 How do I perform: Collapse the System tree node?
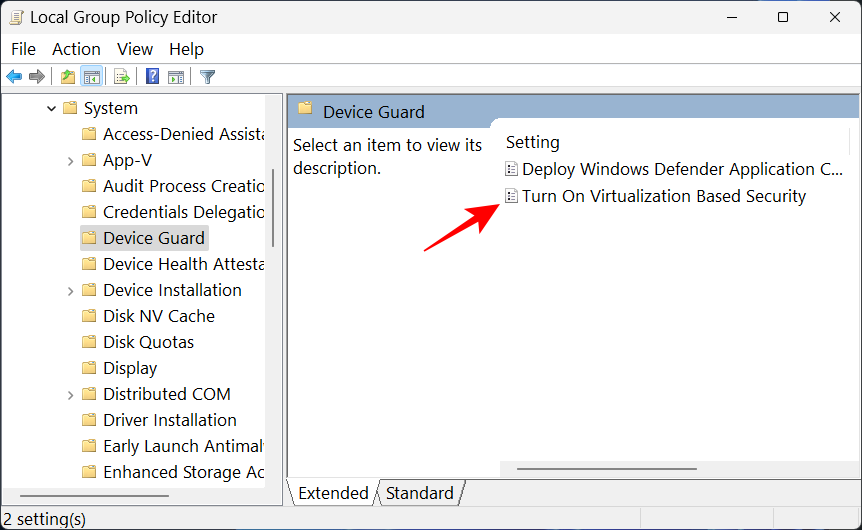click(x=51, y=108)
